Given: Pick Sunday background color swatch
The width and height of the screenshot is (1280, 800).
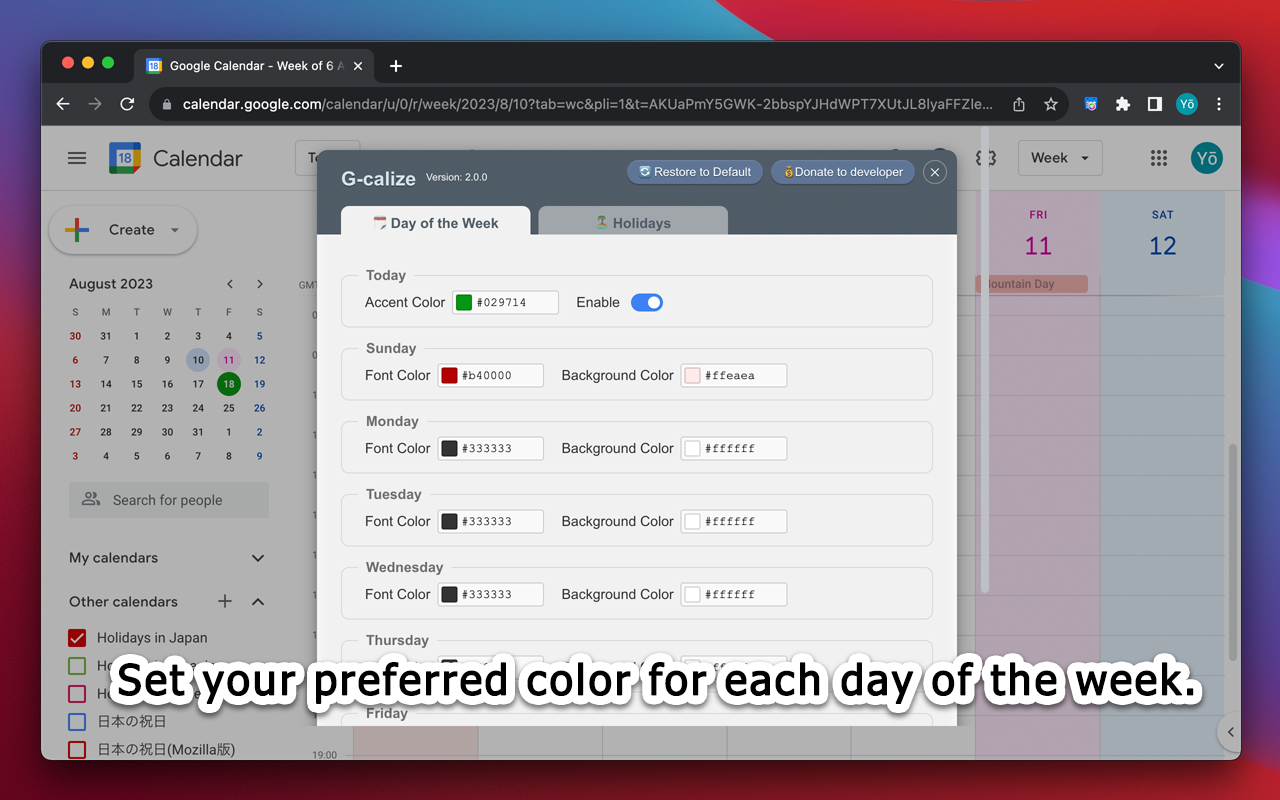Looking at the screenshot, I should point(693,375).
